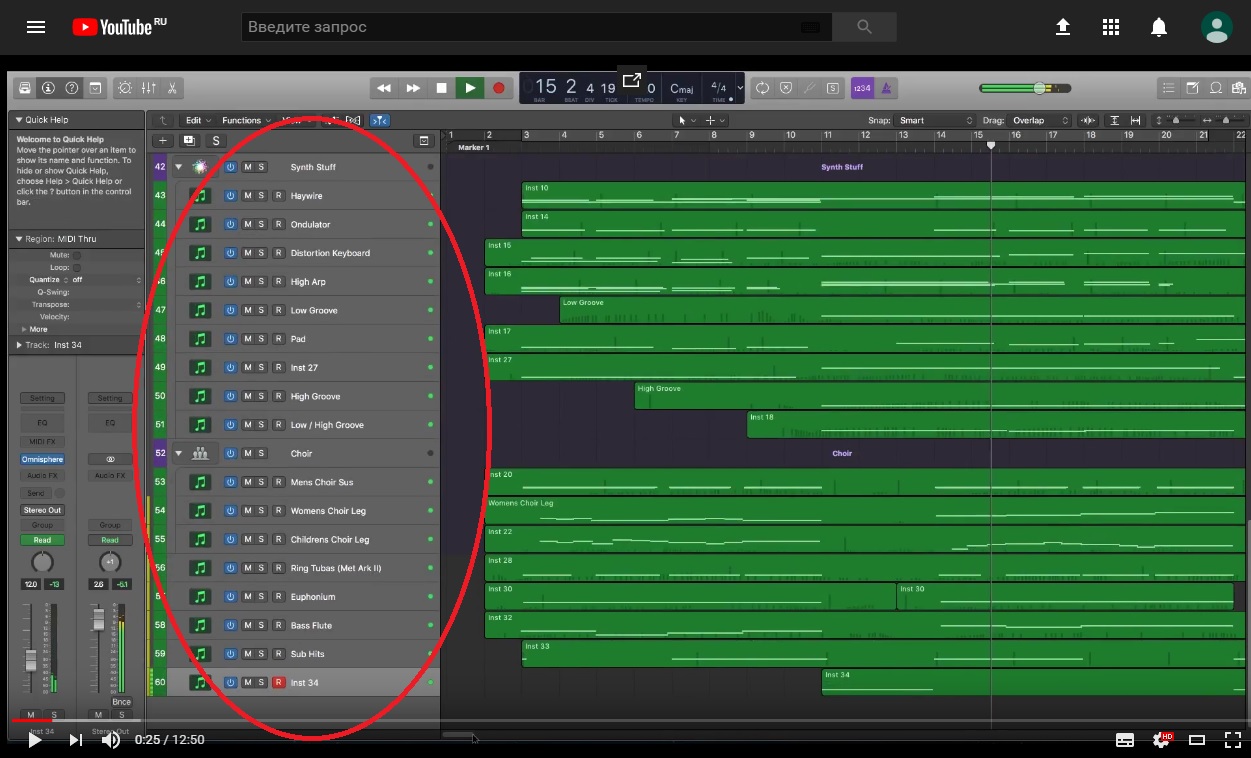This screenshot has width=1251, height=758.
Task: Click the Stereo Out output slot
Action: 42,510
